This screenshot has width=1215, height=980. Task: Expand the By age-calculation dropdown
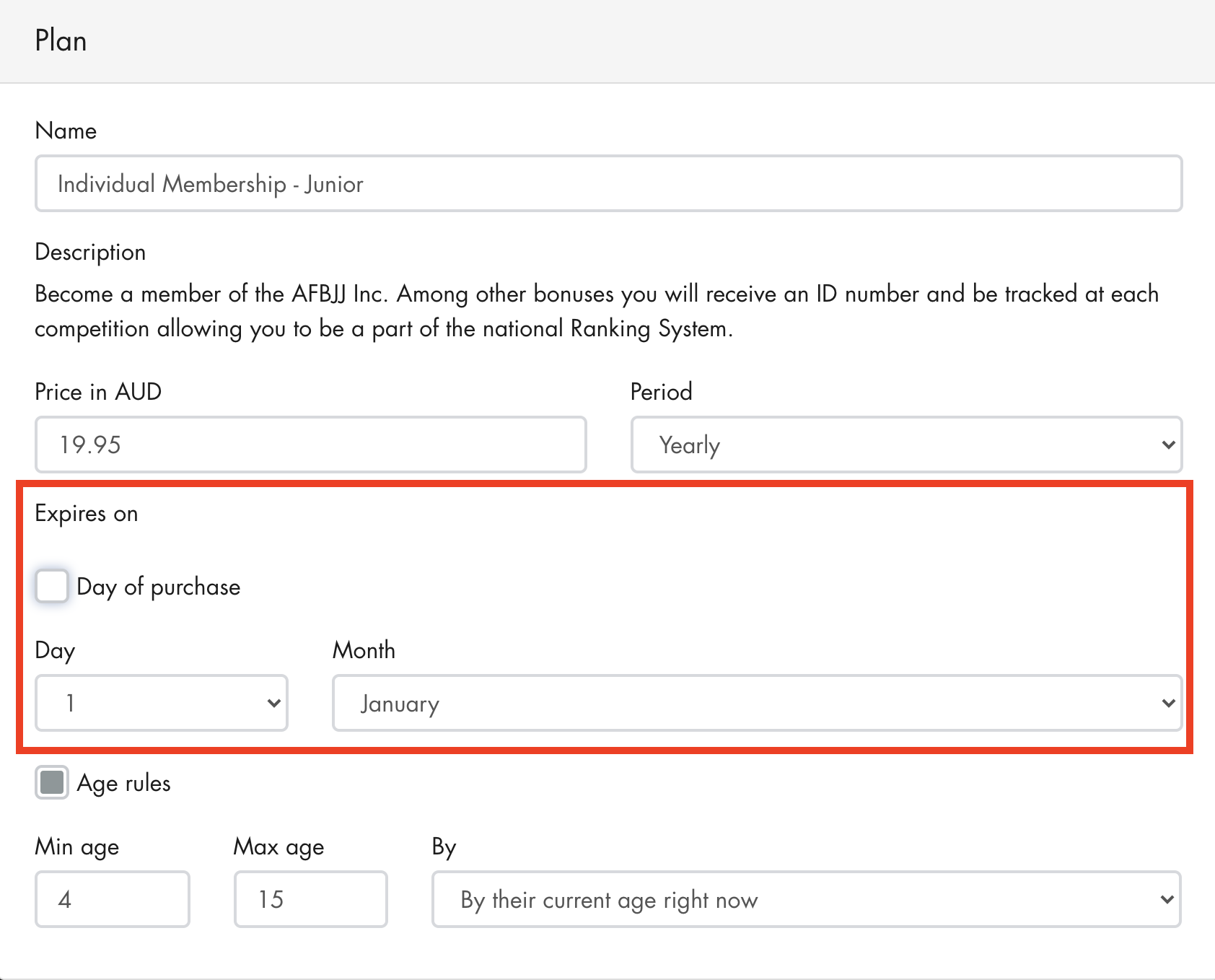806,899
